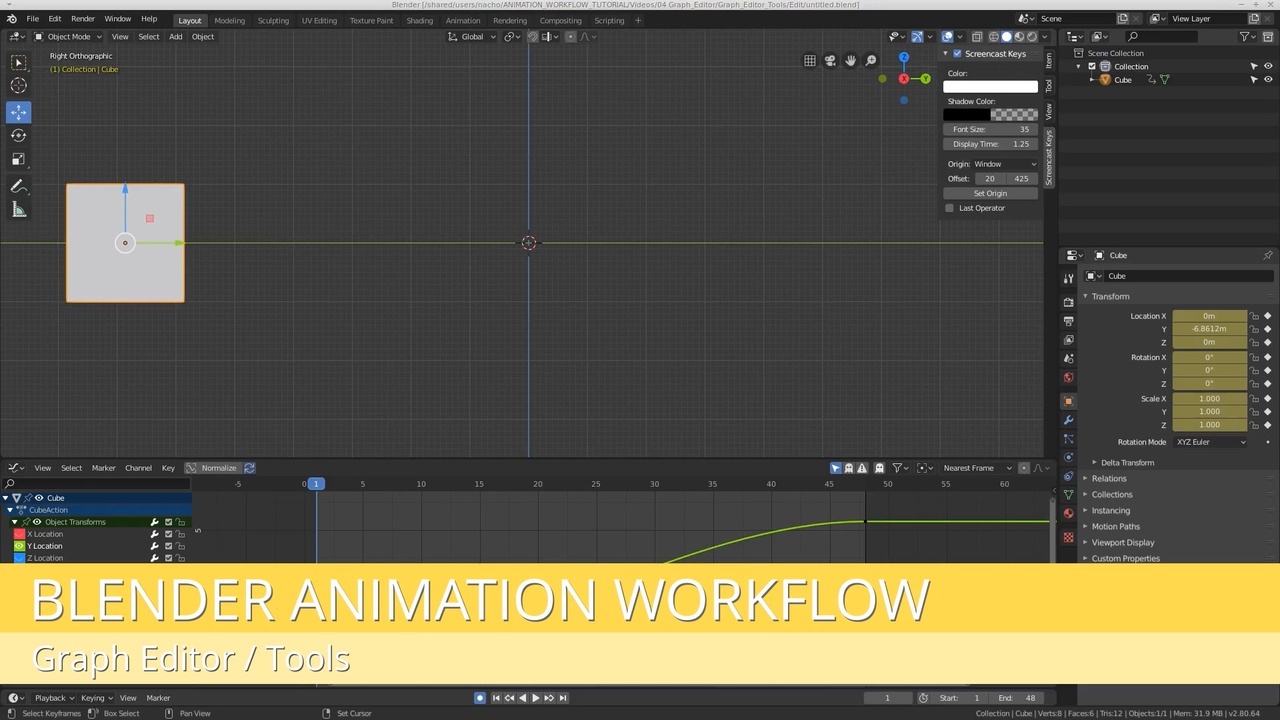
Task: Open the Object Mode dropdown
Action: coord(68,37)
